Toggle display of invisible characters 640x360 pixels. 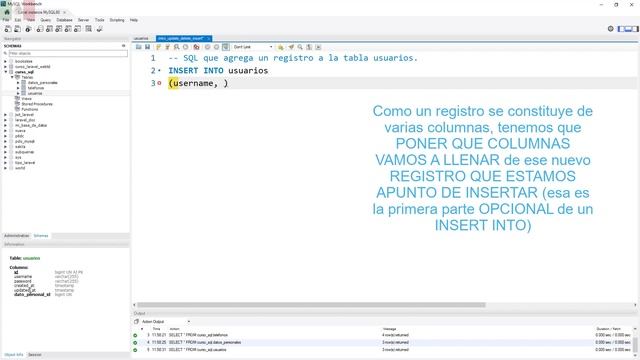pos(309,47)
